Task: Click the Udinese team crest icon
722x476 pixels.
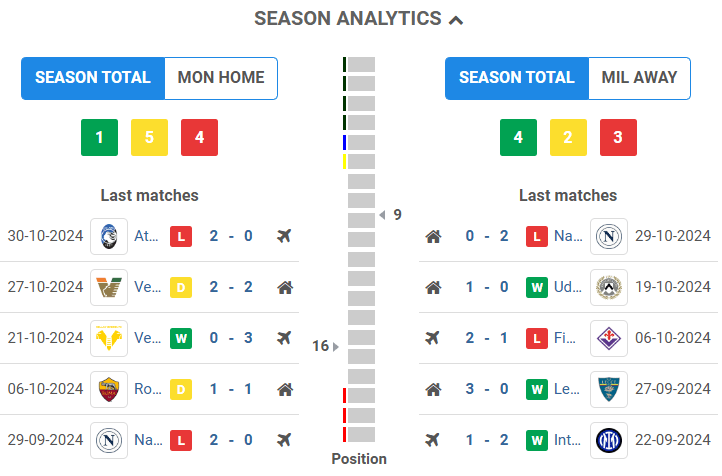Action: (609, 288)
